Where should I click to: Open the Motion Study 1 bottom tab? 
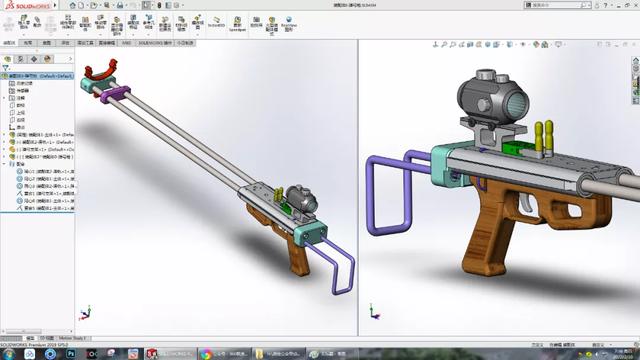coord(73,338)
